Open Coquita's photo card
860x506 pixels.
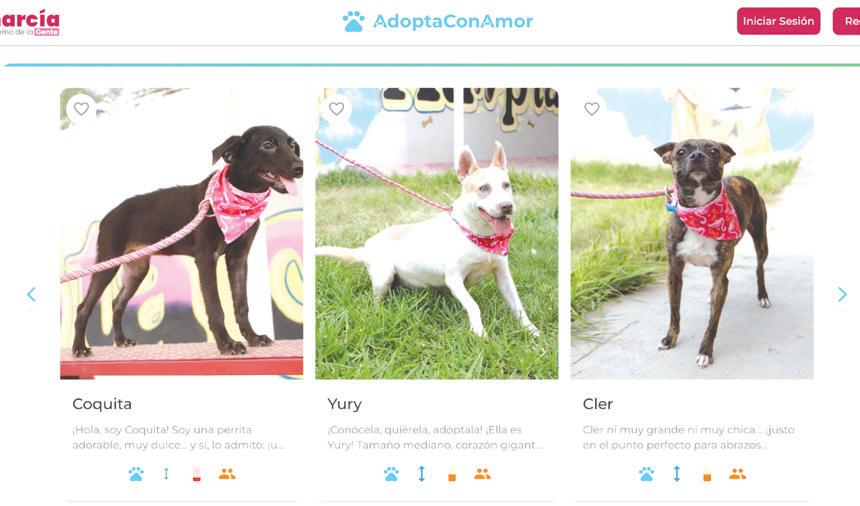[x=182, y=234]
